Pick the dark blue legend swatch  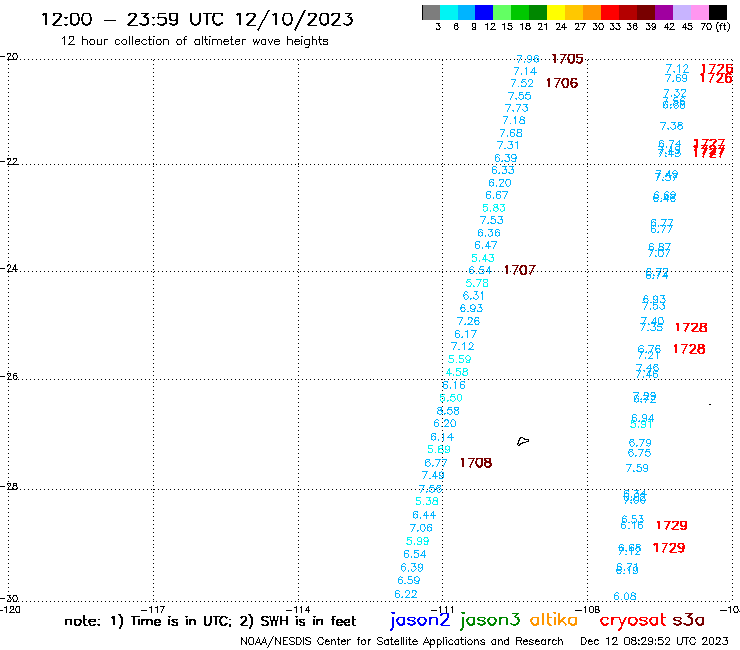point(484,12)
